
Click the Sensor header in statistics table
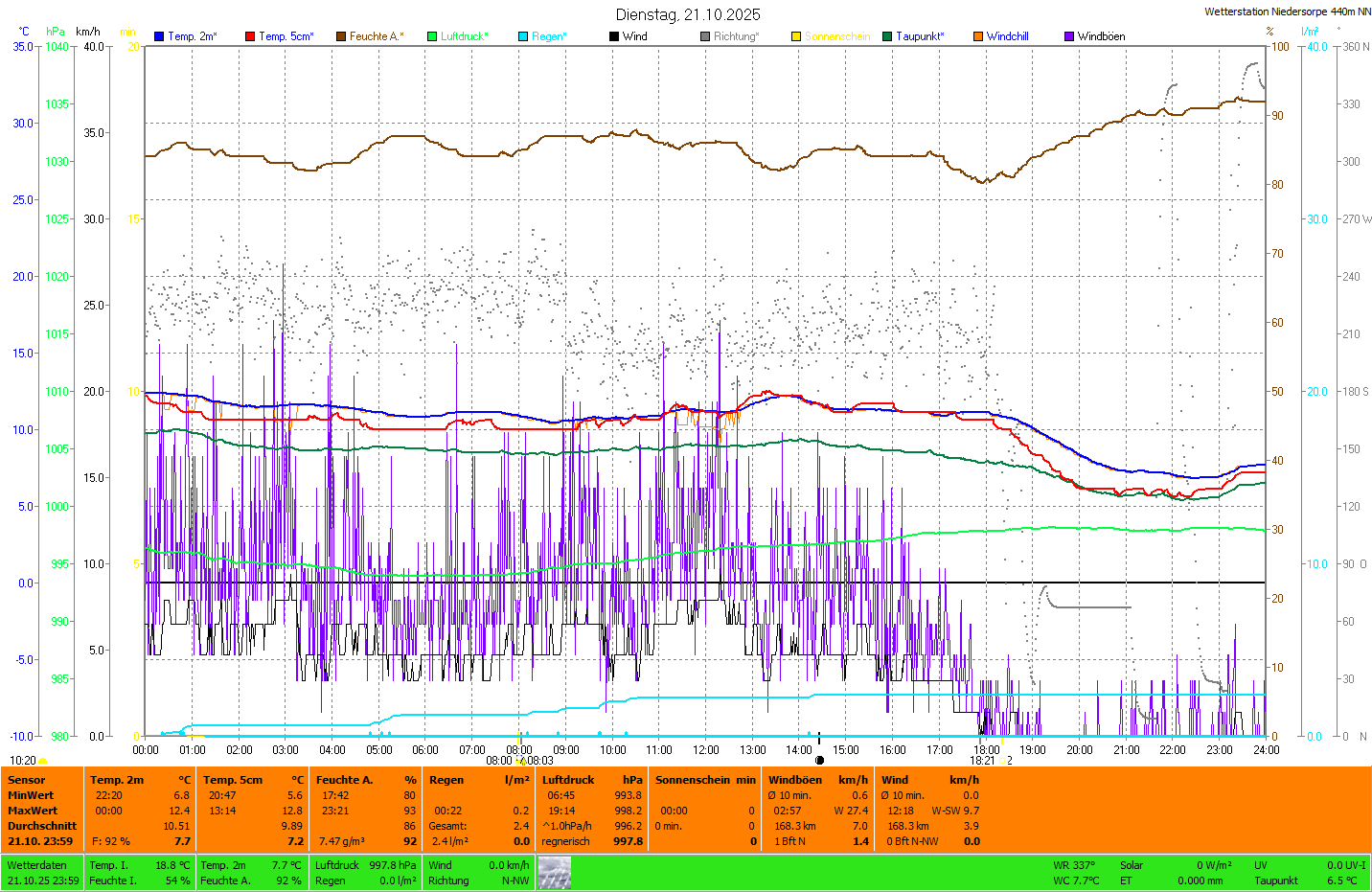[27, 780]
